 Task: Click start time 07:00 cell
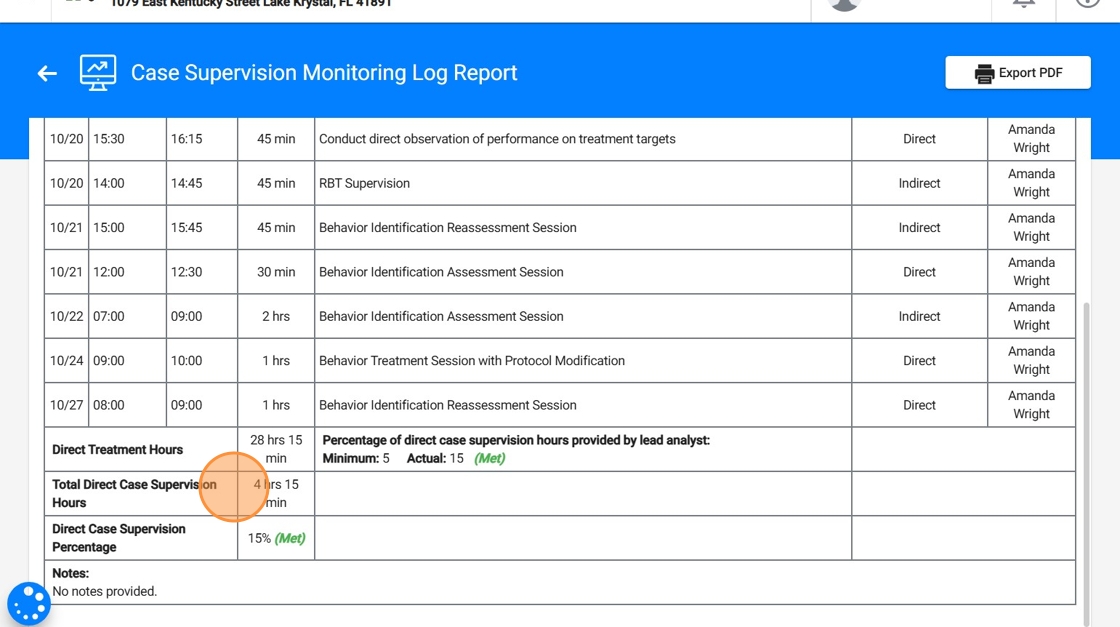(127, 316)
